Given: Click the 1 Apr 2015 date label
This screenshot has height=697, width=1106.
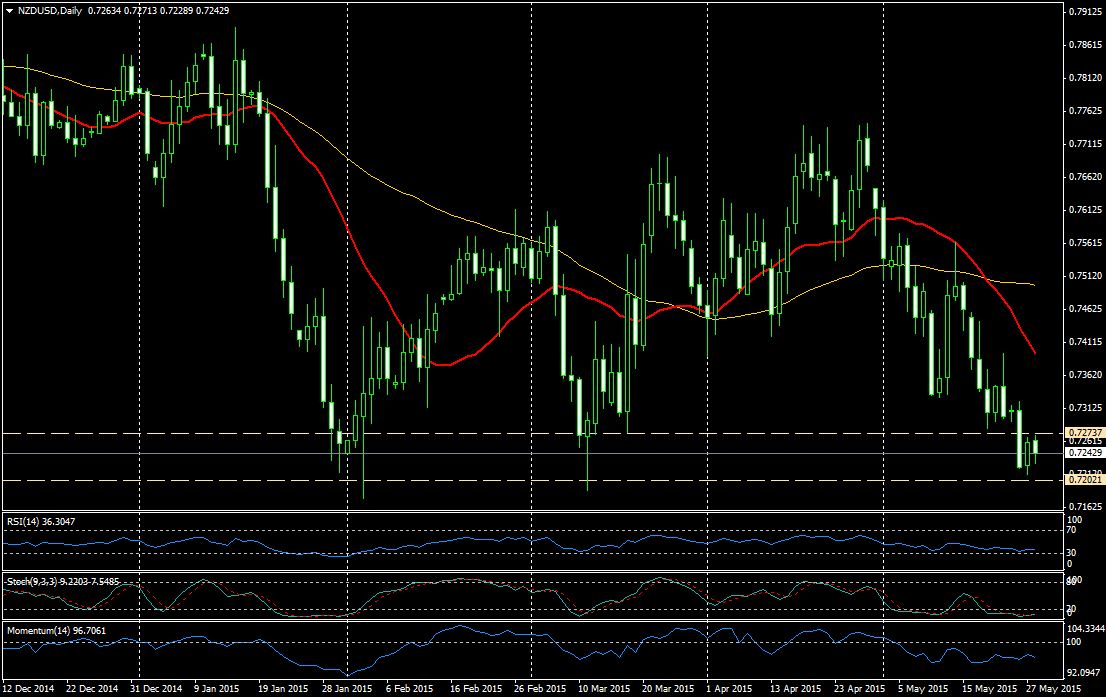Looking at the screenshot, I should [729, 689].
